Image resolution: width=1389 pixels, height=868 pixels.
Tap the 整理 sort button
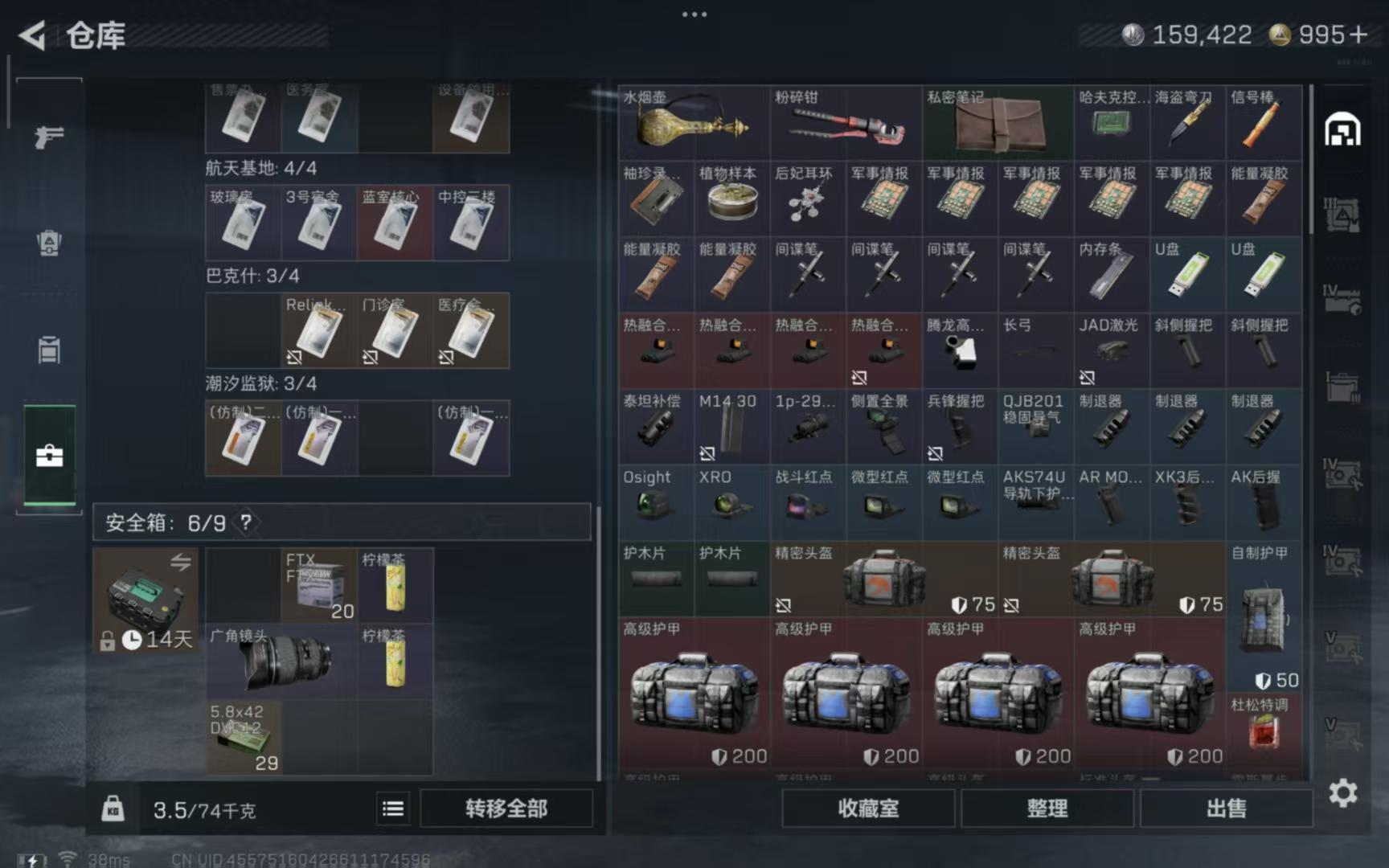1047,809
